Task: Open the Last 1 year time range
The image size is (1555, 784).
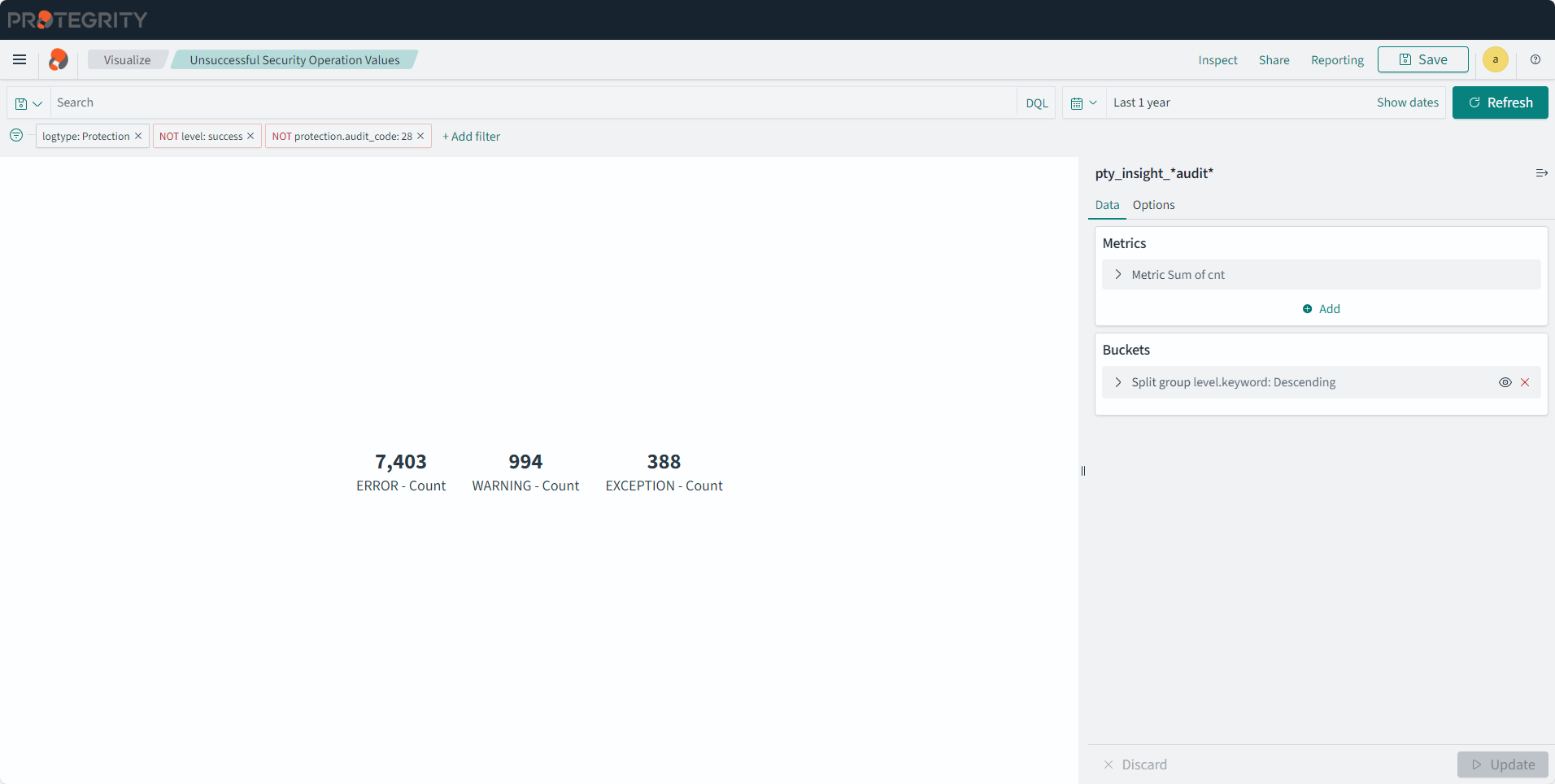Action: (x=1142, y=102)
